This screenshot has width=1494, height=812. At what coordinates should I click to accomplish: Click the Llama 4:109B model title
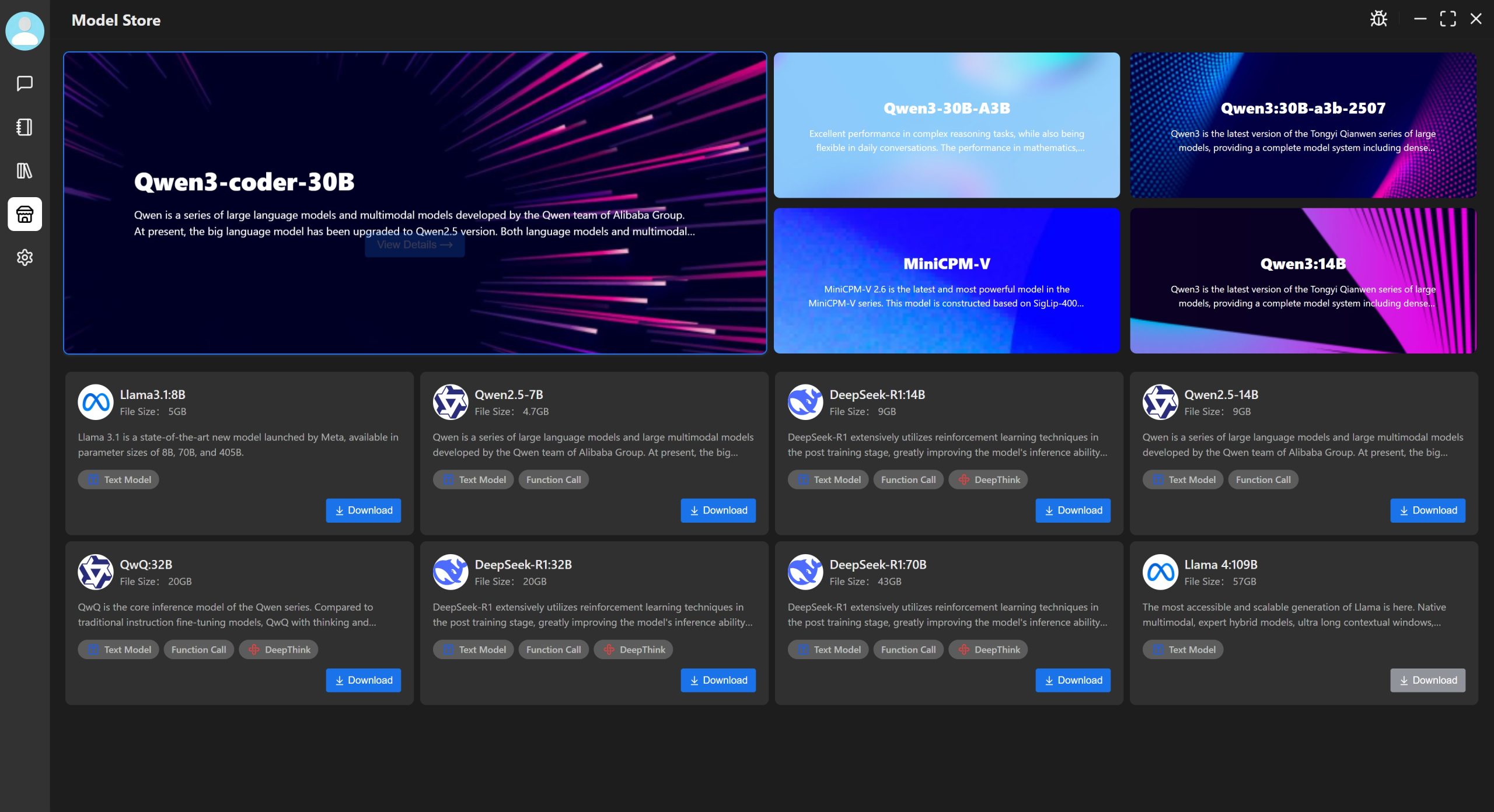1220,565
